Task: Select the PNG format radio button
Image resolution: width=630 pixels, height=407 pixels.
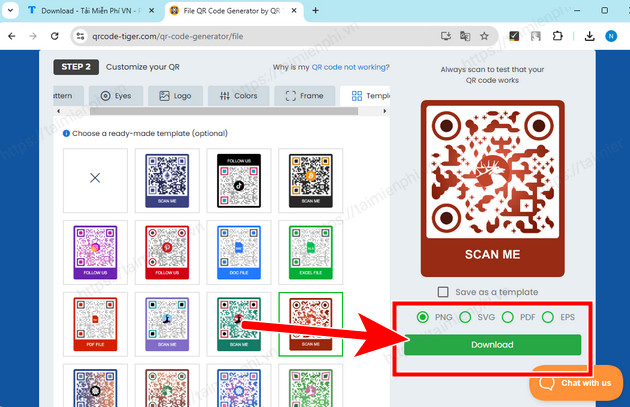Action: point(422,317)
